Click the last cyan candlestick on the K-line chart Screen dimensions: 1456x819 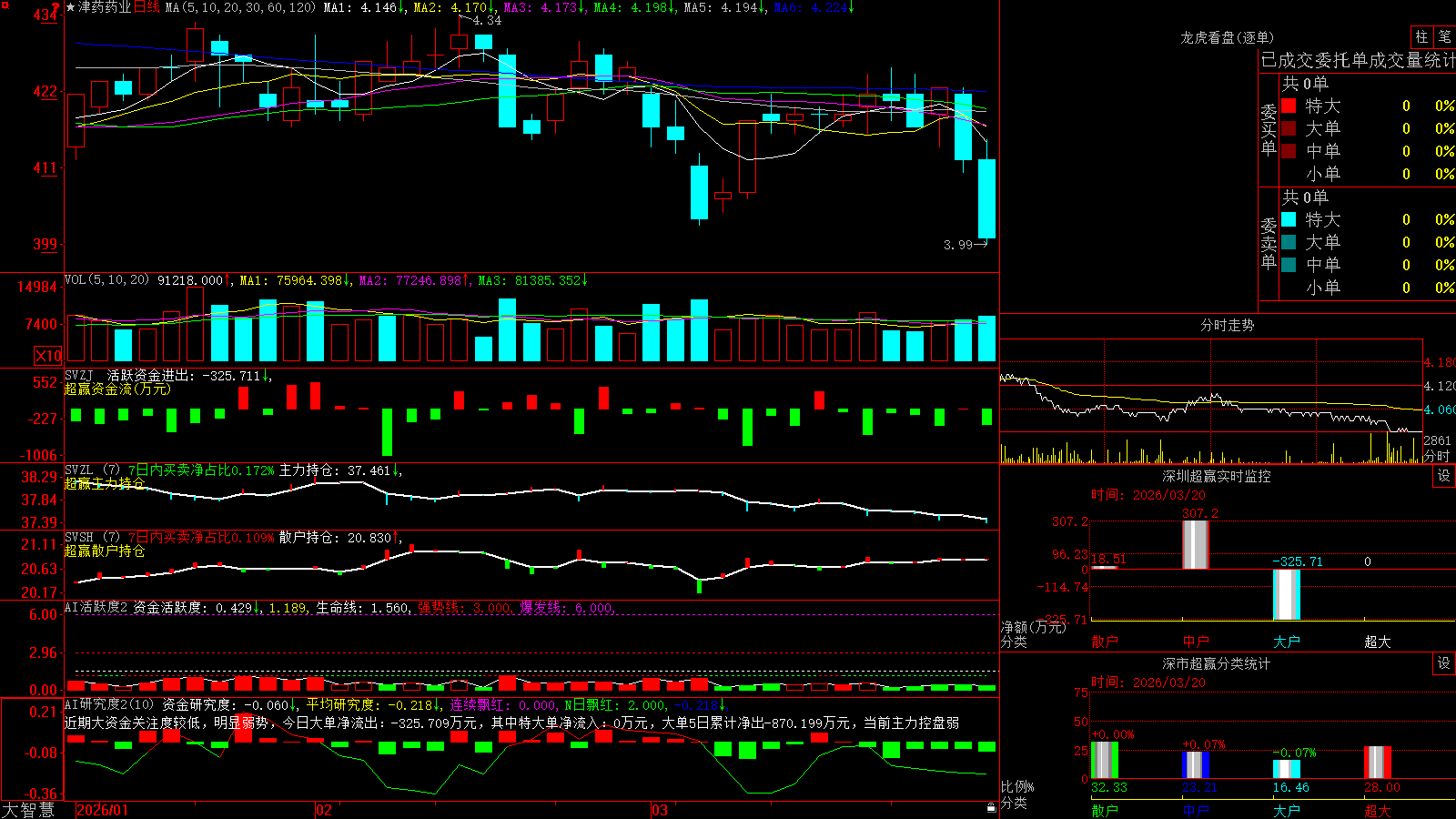tap(986, 198)
